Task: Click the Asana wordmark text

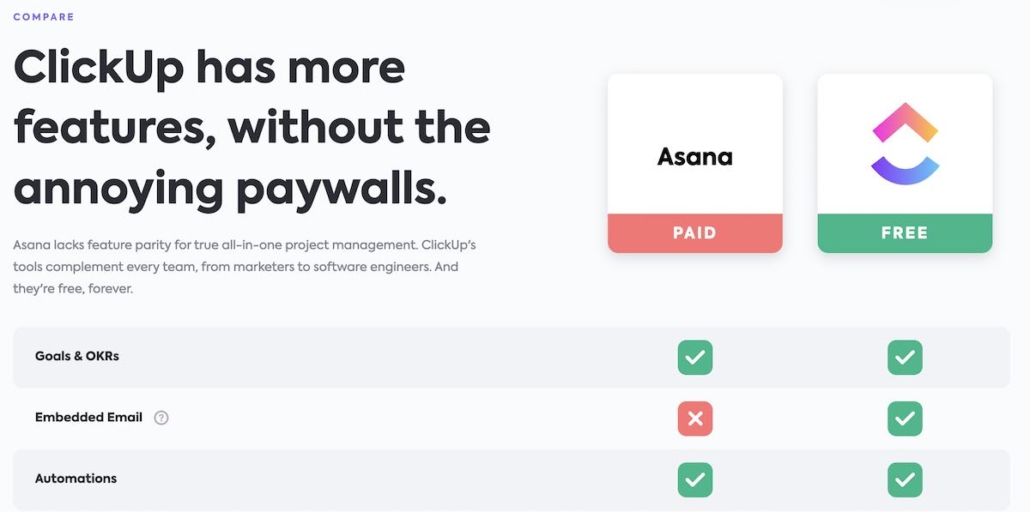Action: click(695, 157)
